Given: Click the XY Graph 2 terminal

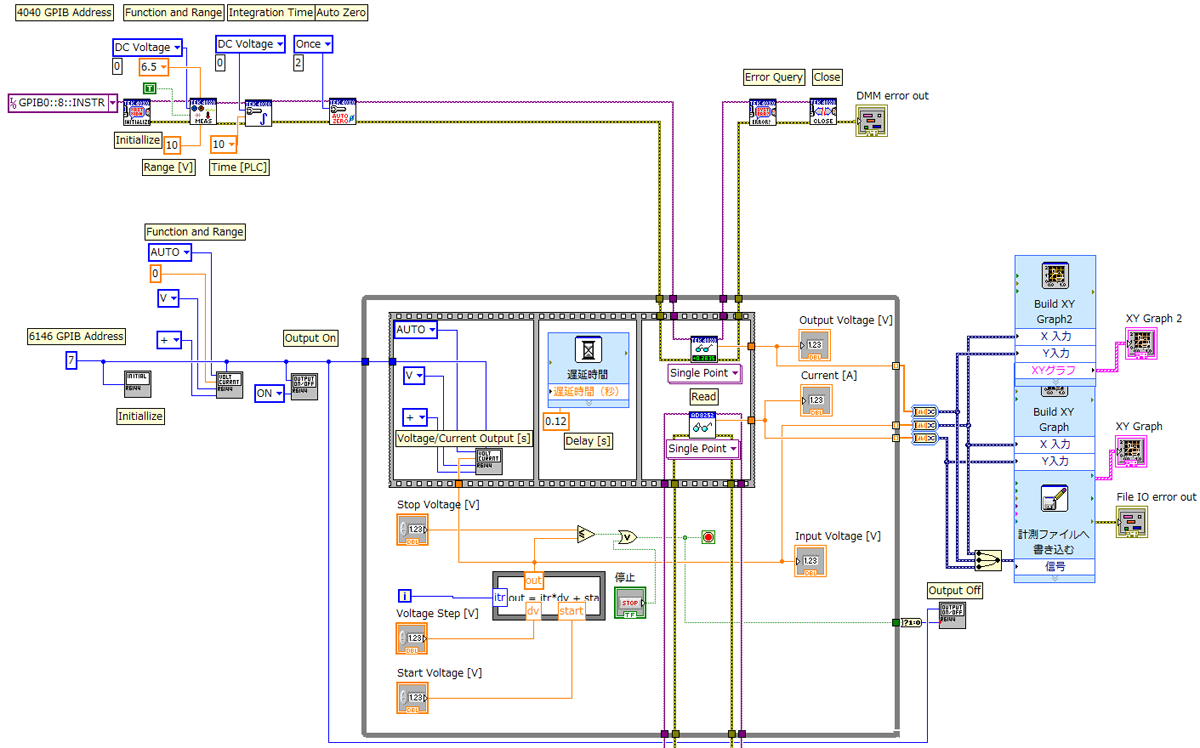Looking at the screenshot, I should (x=1141, y=344).
